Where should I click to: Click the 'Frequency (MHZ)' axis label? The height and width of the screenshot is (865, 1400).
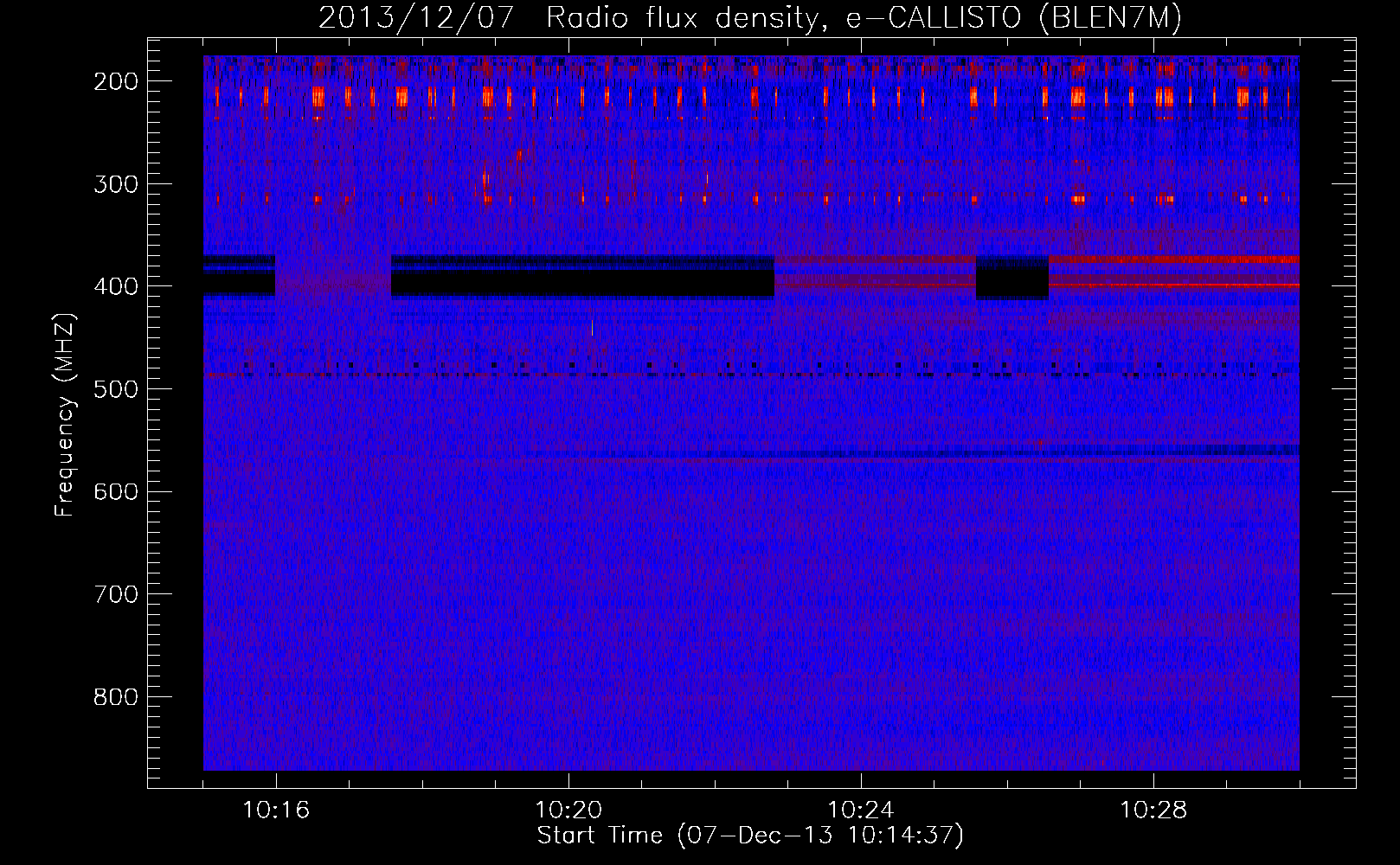(x=65, y=414)
